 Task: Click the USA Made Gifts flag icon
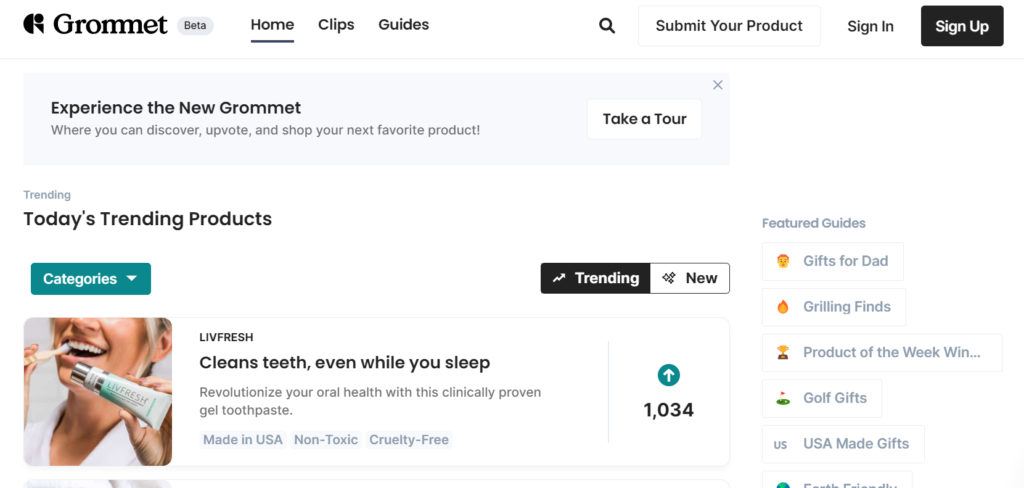point(781,444)
